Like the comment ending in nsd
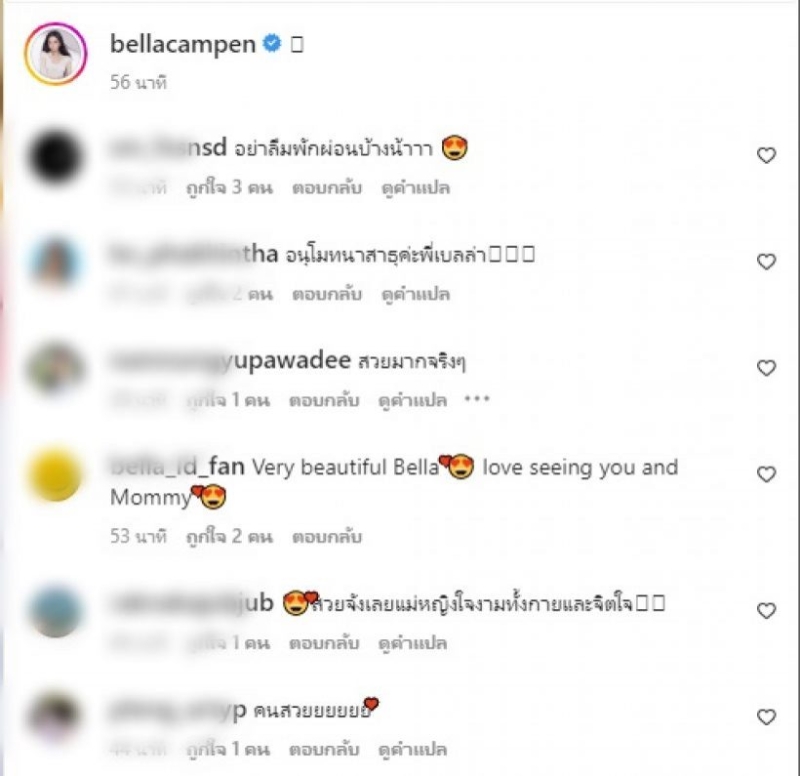 coord(766,155)
